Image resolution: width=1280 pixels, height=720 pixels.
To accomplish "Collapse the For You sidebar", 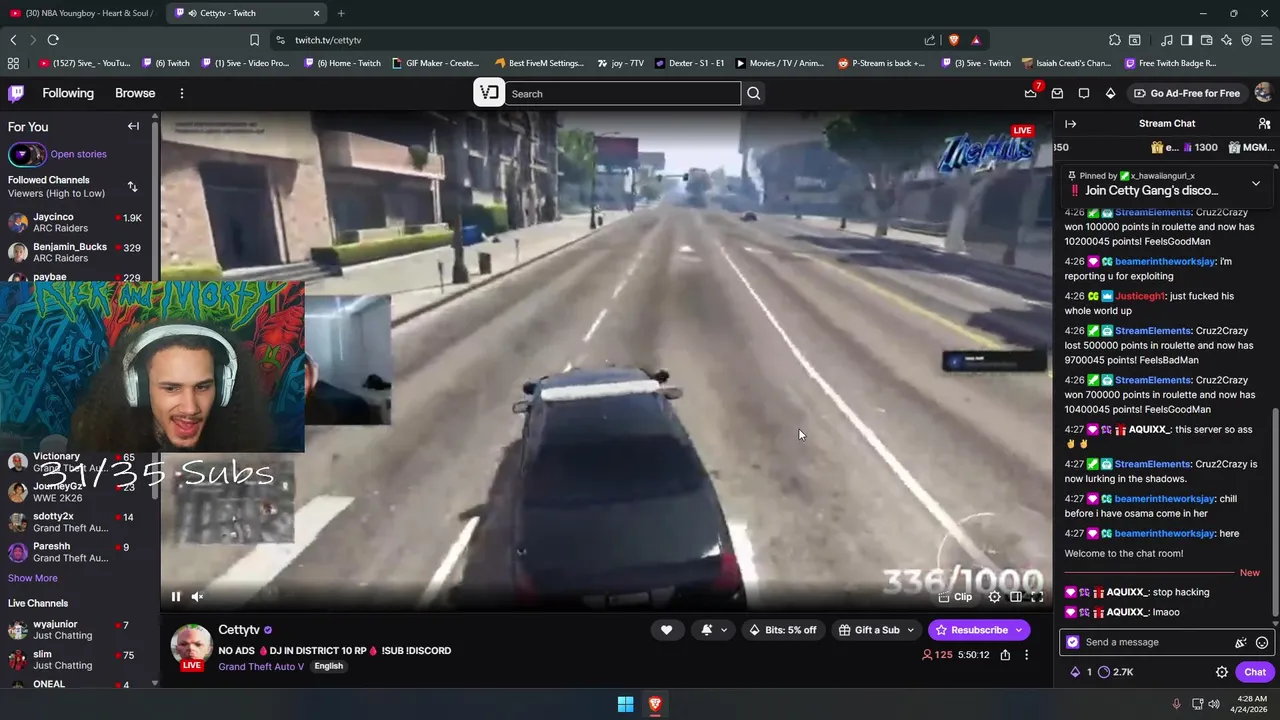I will [x=133, y=126].
